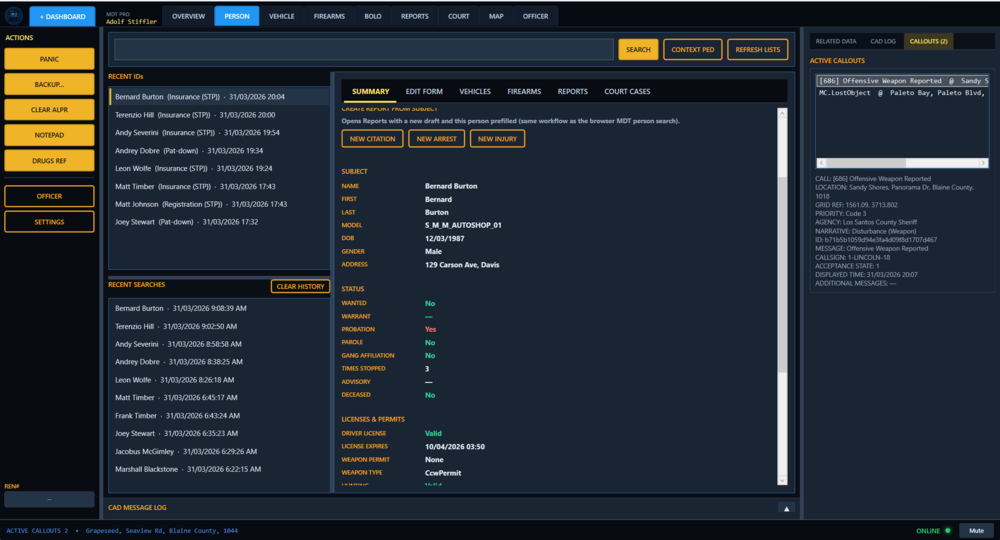Click the callouts list horizontal scrollbar thumb
Viewport: 1000px width, 540px height.
867,163
